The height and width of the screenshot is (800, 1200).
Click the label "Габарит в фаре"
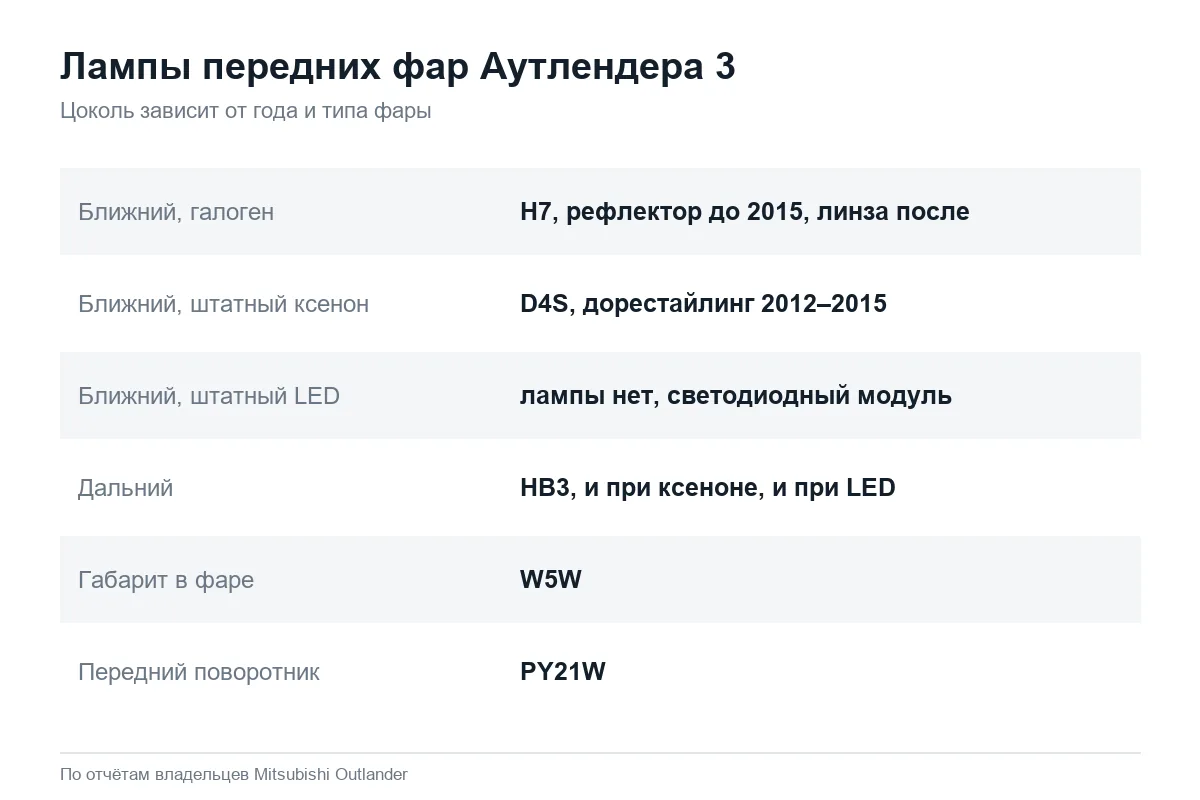click(166, 580)
